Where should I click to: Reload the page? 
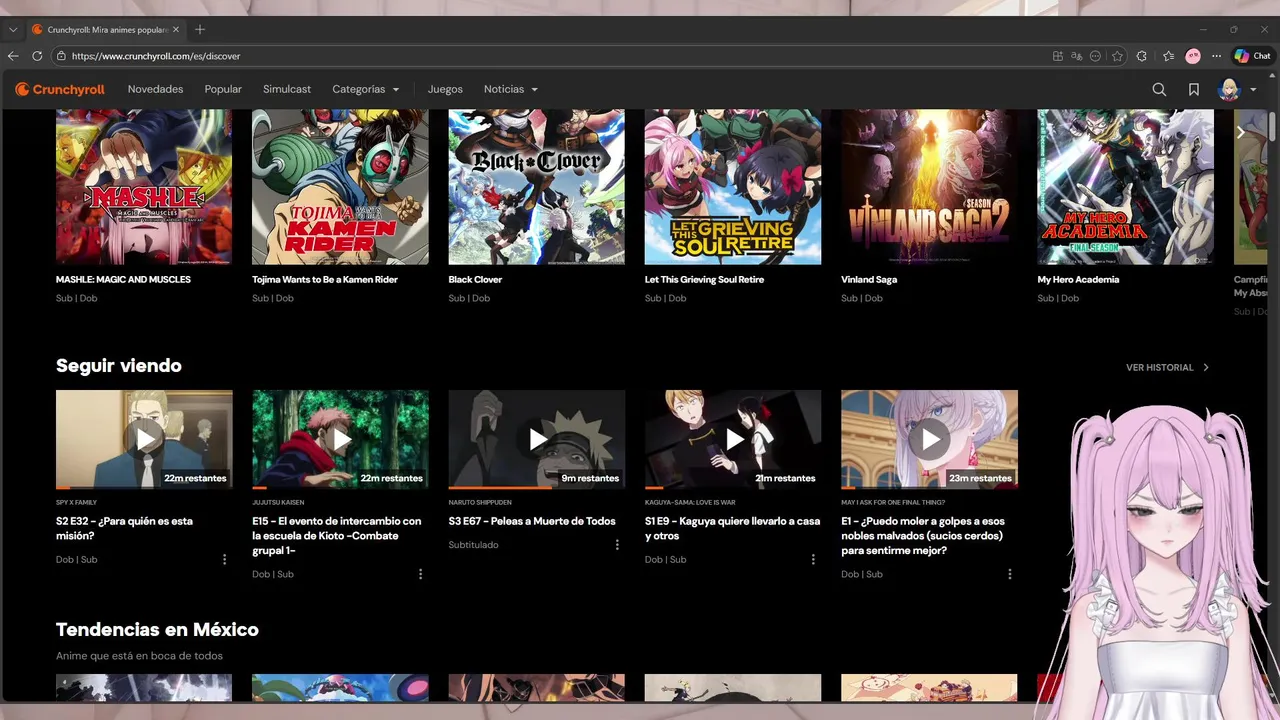(x=37, y=56)
